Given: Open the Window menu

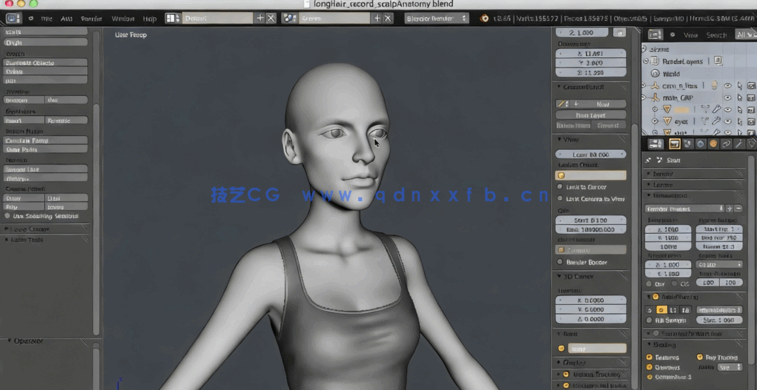Looking at the screenshot, I should [123, 19].
